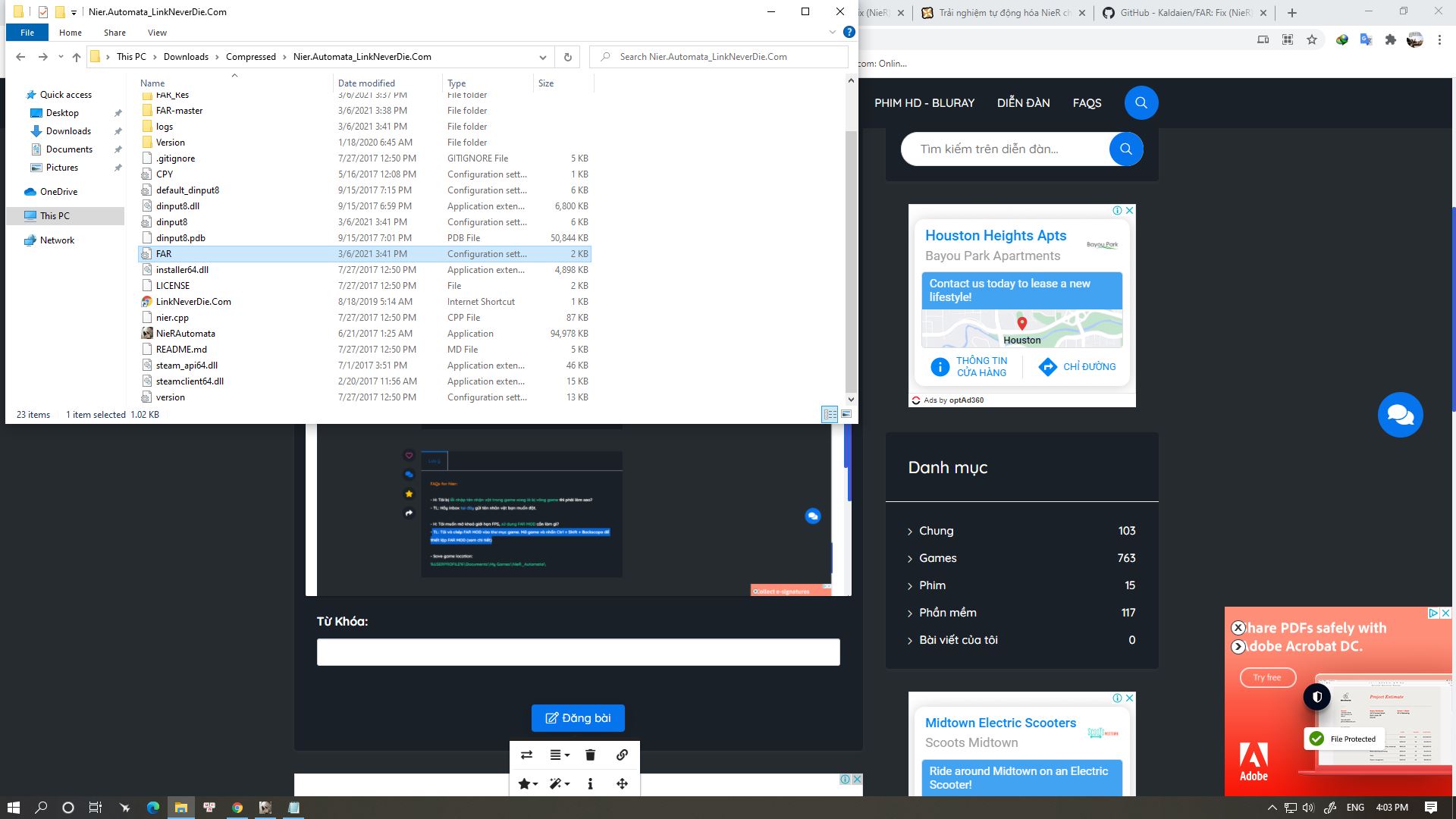Screen dimensions: 1456x819
Task: Select the installer64.dll file
Action: [x=182, y=269]
